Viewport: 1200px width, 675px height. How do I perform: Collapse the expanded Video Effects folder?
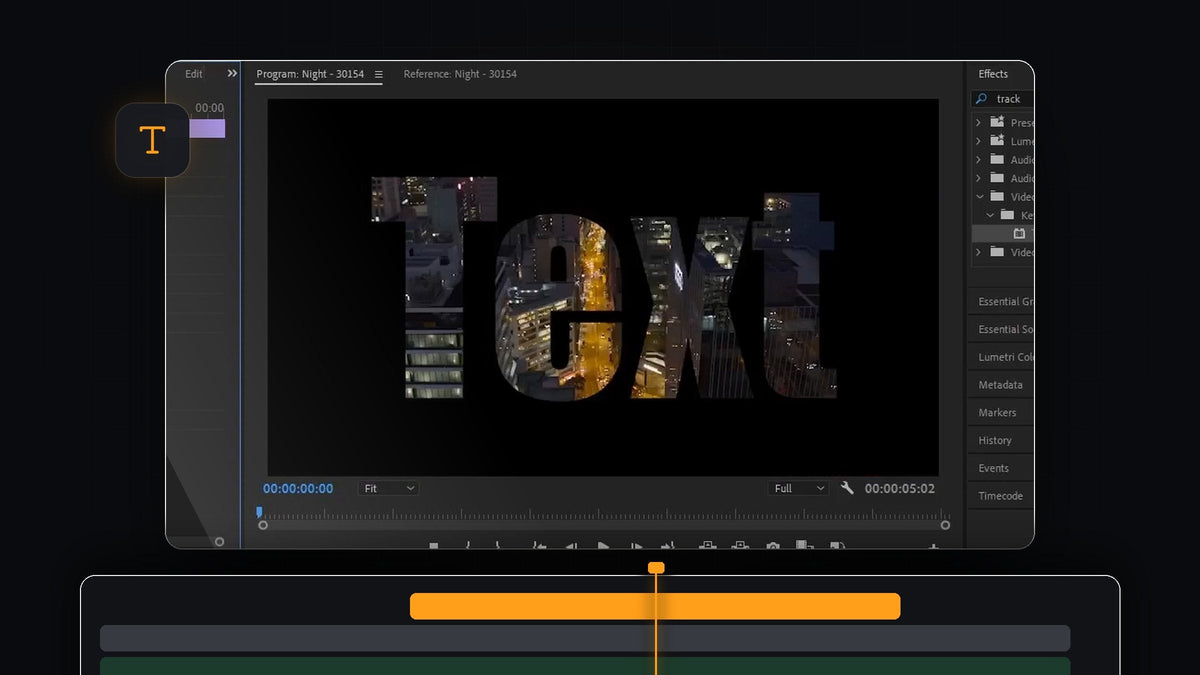click(x=979, y=197)
